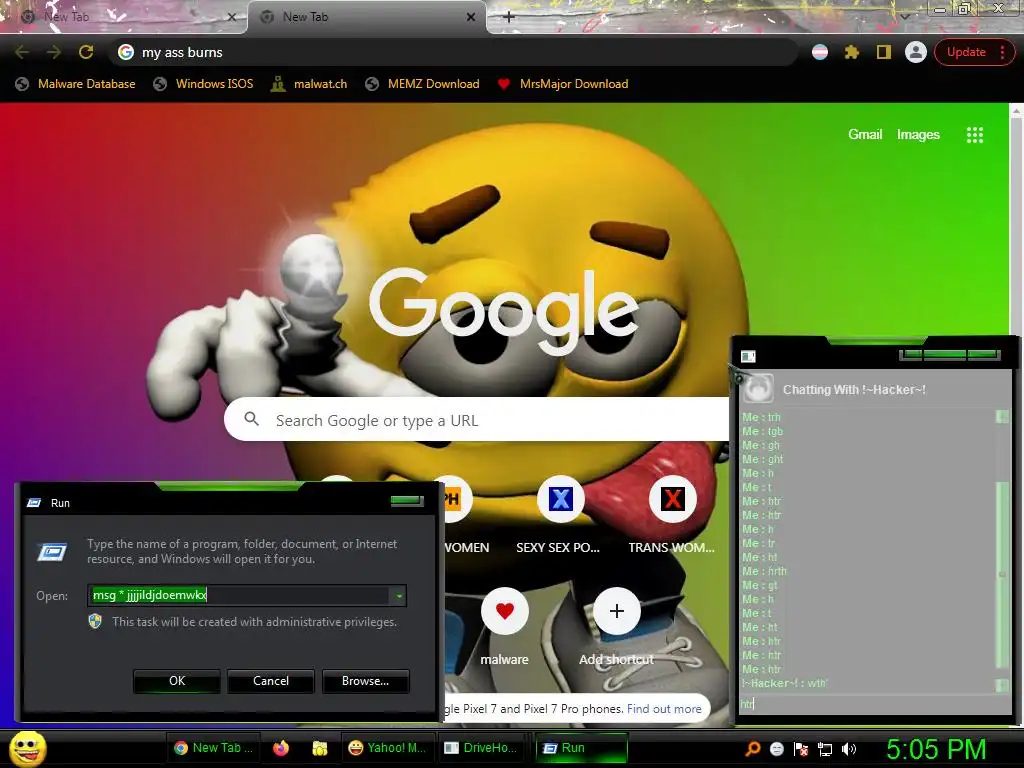Open Windows ISOS bookmark

coord(203,84)
